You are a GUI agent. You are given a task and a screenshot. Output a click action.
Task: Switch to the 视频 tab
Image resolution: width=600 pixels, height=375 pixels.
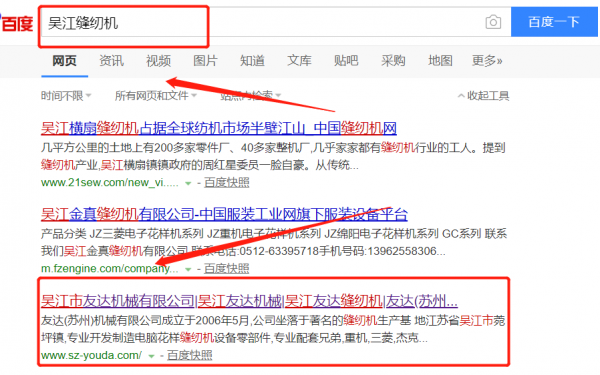click(x=158, y=60)
